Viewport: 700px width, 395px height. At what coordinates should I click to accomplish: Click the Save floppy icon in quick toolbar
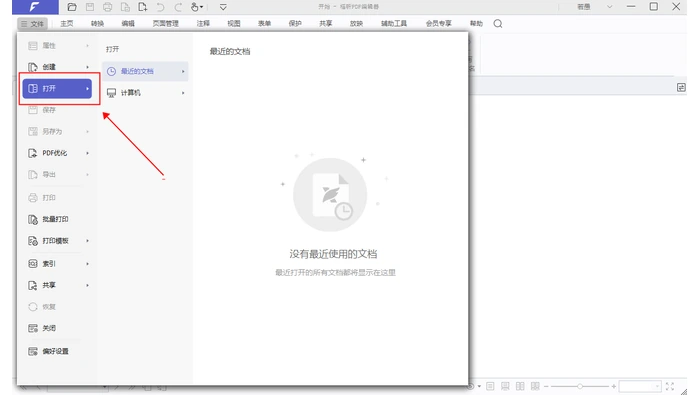point(90,7)
